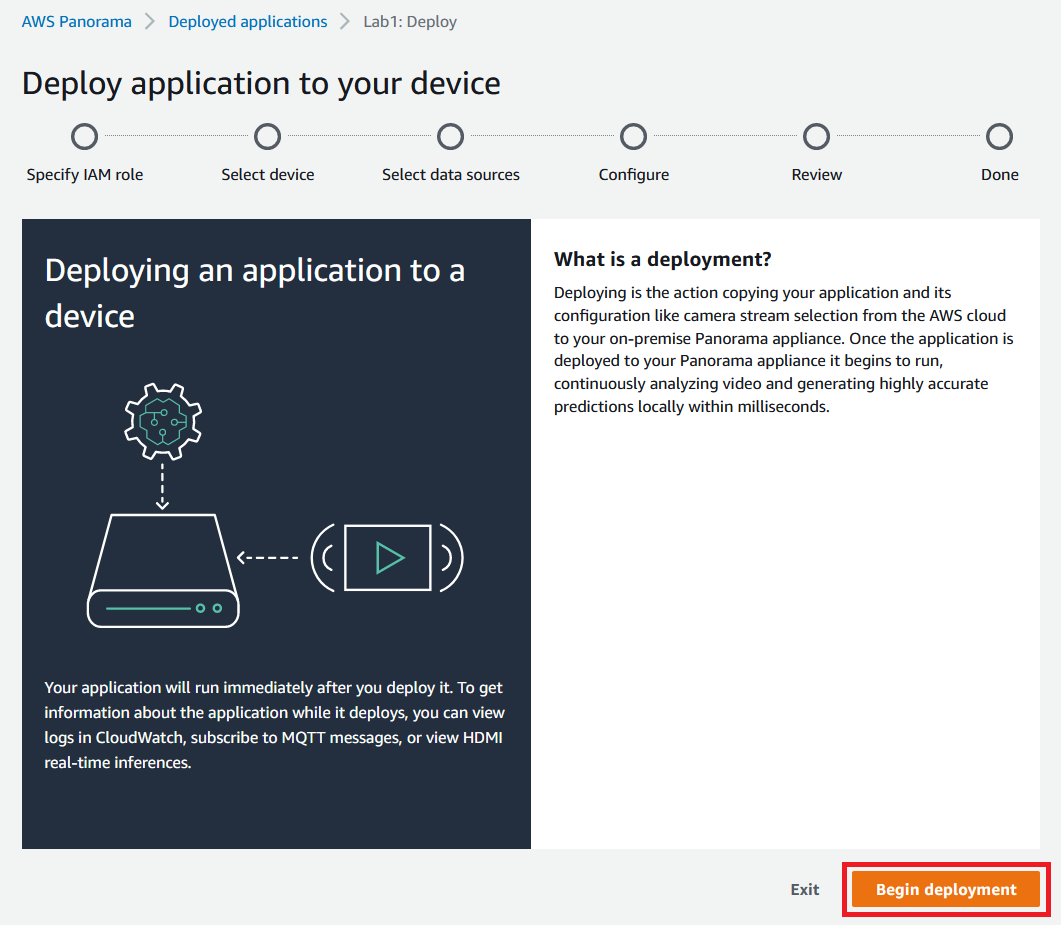Select the Select data sources step circle
The width and height of the screenshot is (1061, 925).
coord(451,136)
